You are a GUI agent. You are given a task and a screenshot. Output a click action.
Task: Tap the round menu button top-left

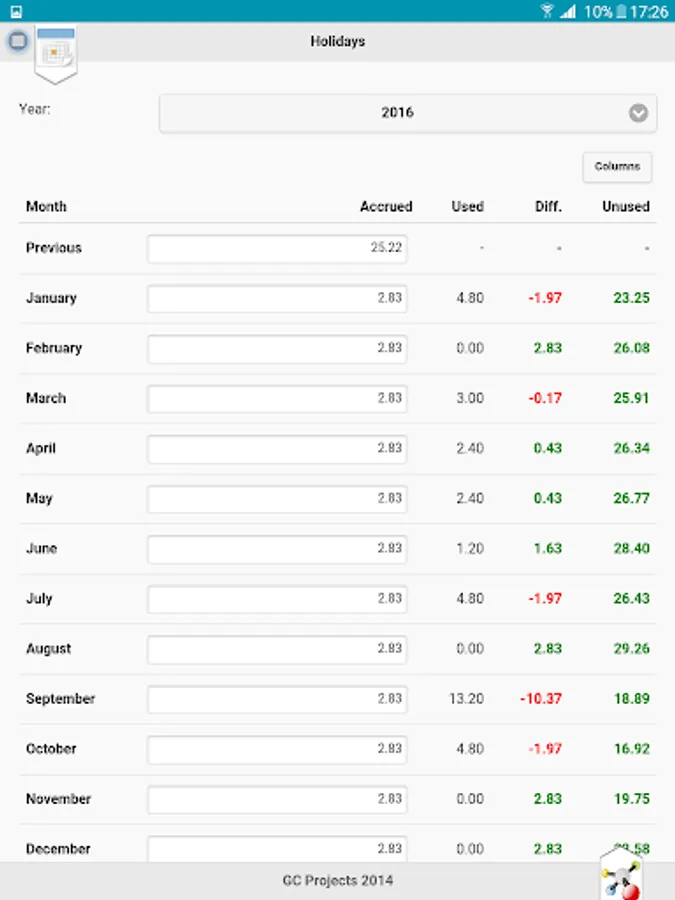[18, 41]
